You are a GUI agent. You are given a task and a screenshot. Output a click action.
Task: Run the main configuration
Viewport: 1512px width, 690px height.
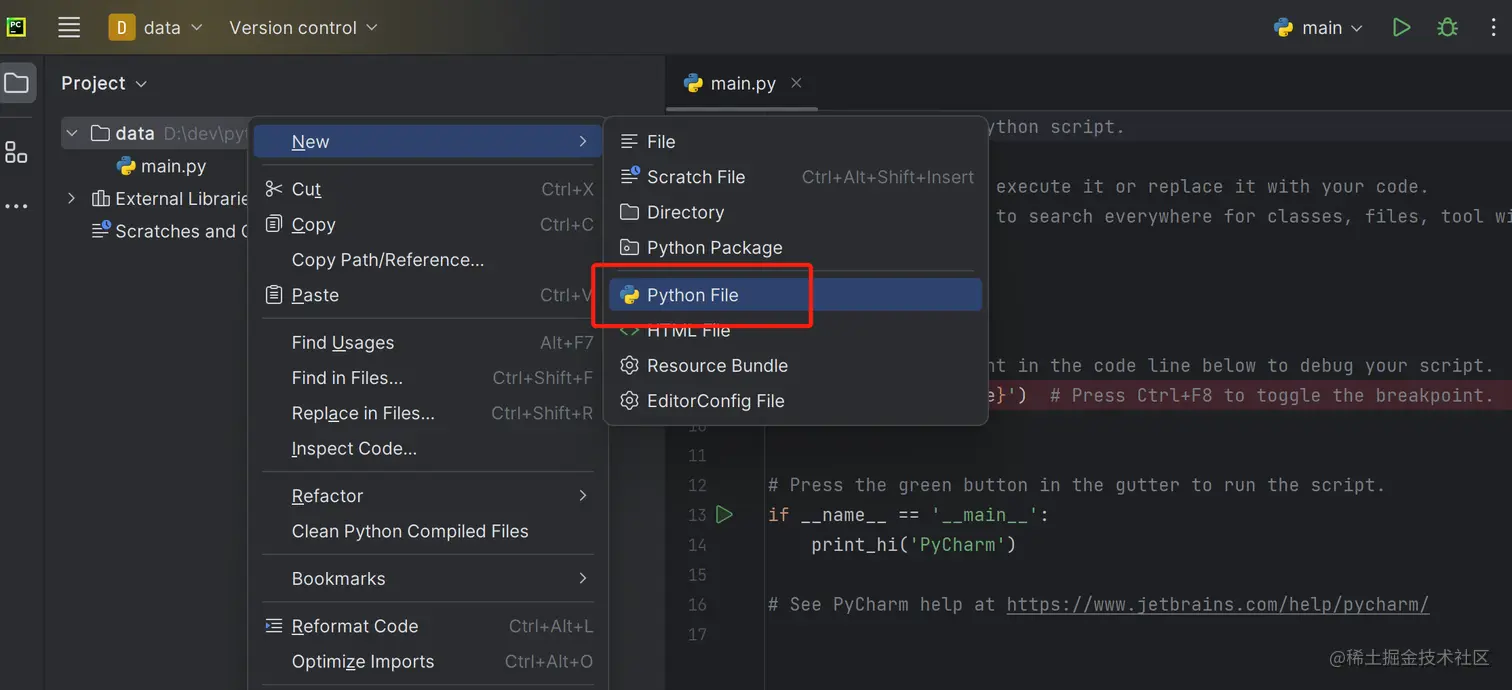tap(1401, 27)
